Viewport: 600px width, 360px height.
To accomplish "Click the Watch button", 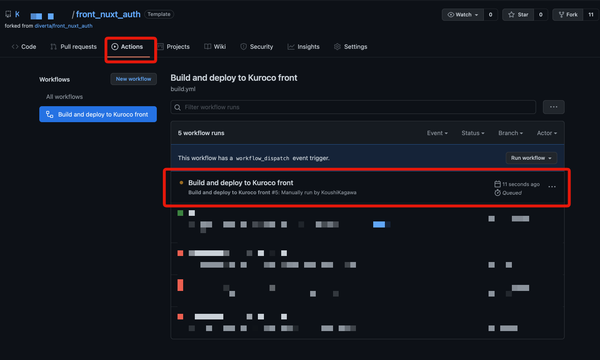I will (463, 15).
